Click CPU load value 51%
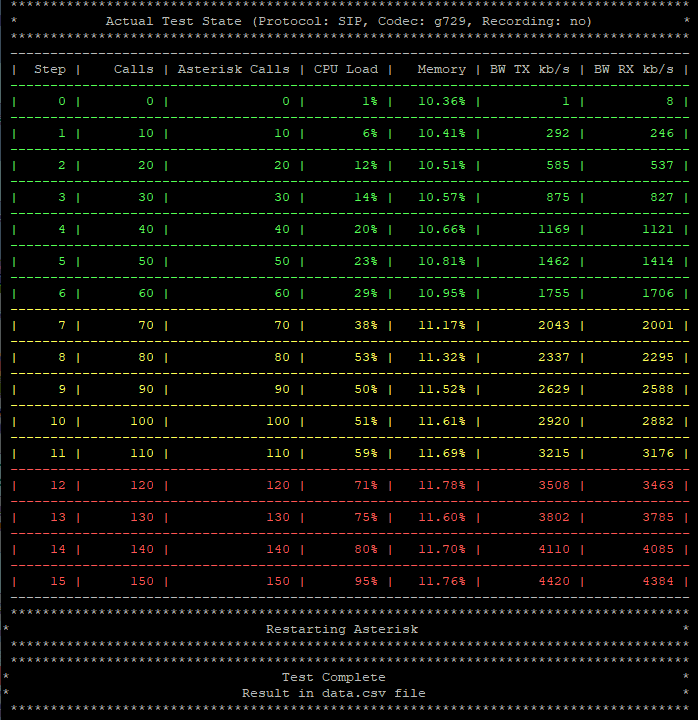 (x=366, y=421)
